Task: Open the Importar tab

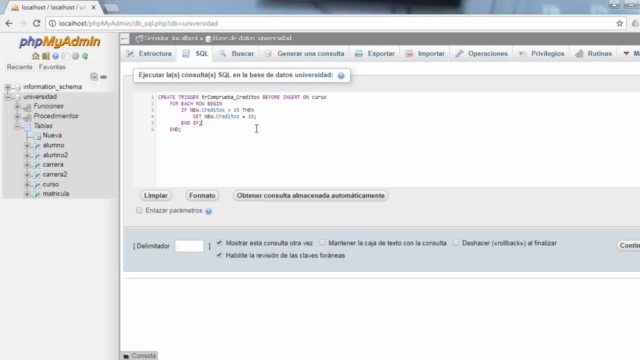Action: 425,53
